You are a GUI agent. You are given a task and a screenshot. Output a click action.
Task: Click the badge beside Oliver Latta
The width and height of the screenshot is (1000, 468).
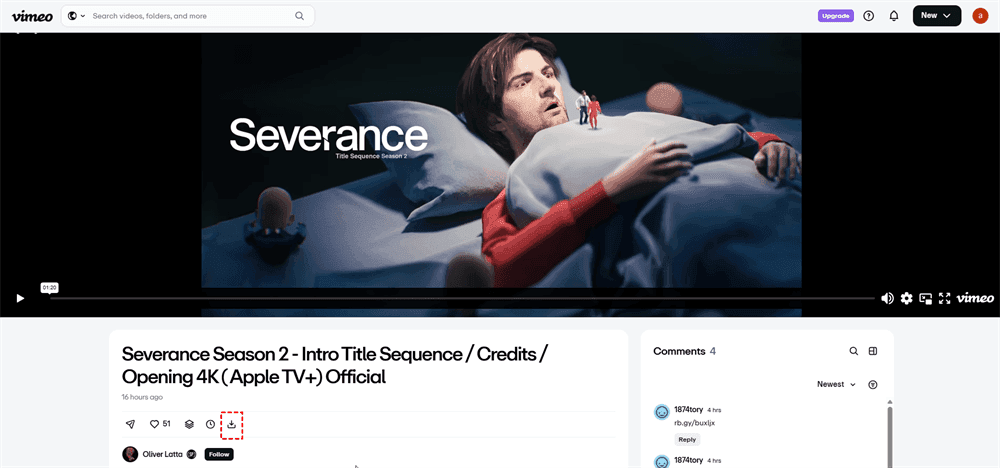coord(191,454)
